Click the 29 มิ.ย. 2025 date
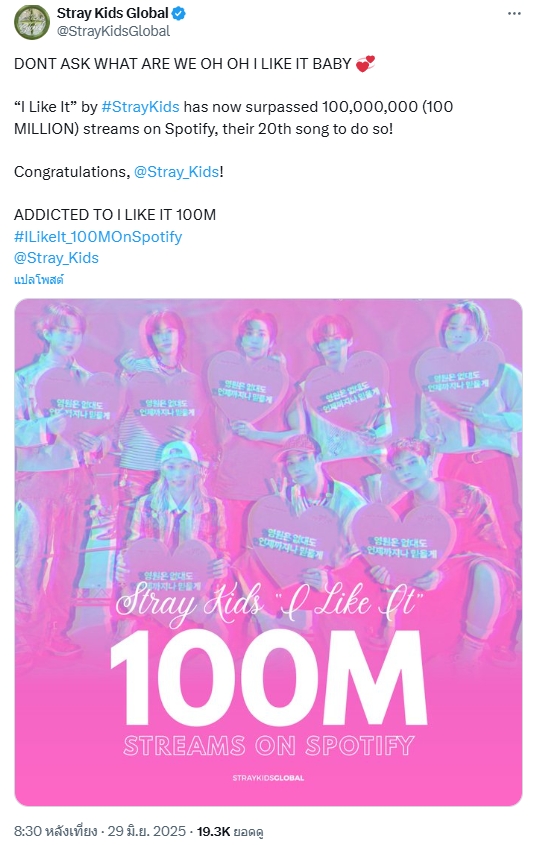Image resolution: width=533 pixels, height=845 pixels. pyautogui.click(x=147, y=830)
